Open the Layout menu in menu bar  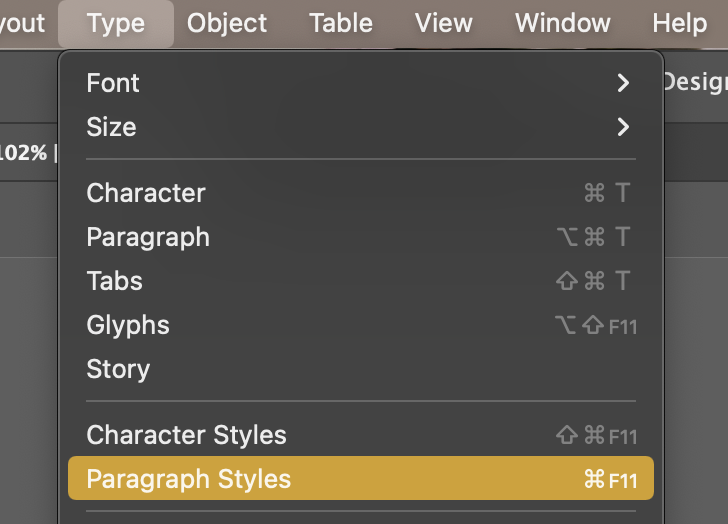(22, 23)
